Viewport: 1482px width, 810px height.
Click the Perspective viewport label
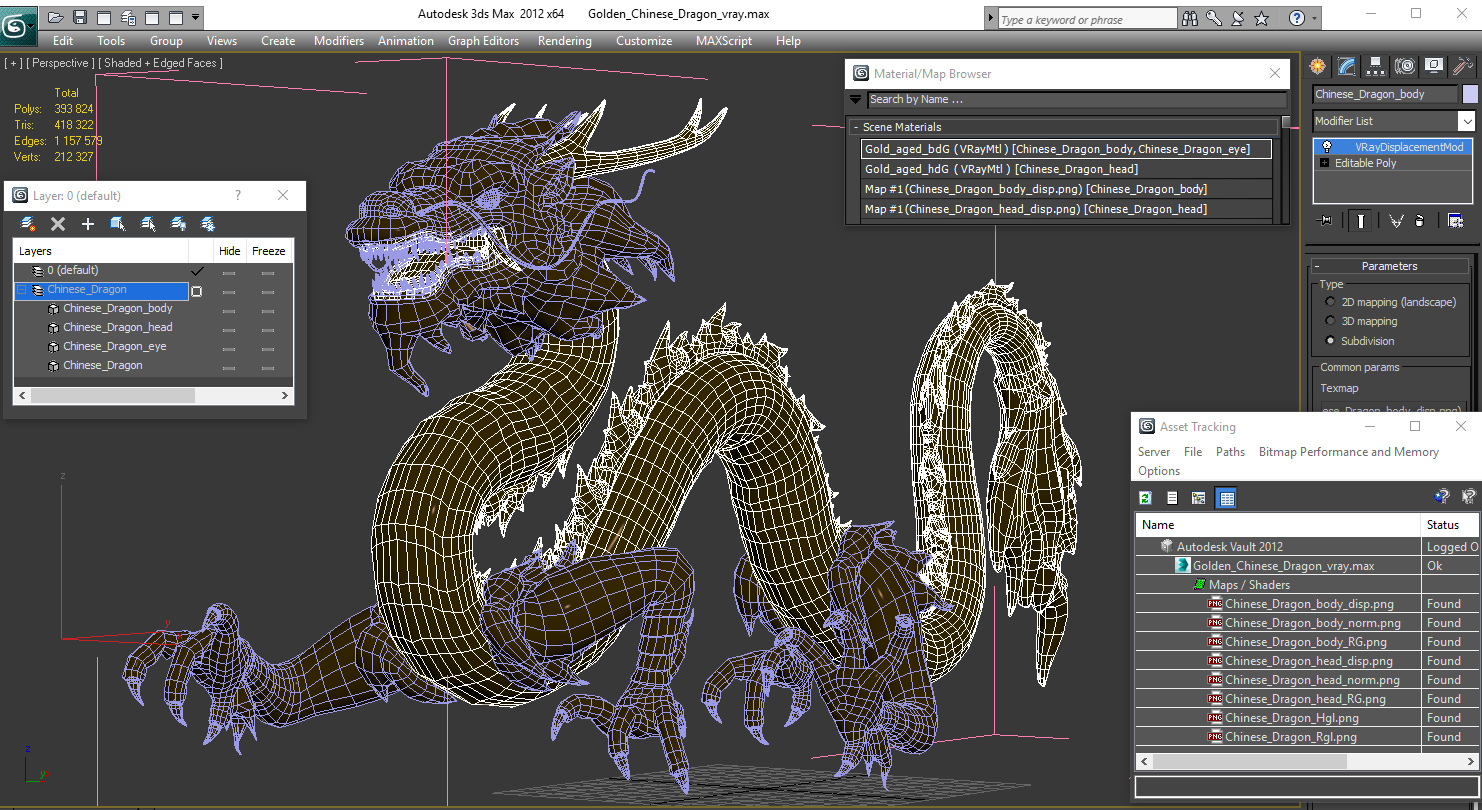[x=60, y=63]
